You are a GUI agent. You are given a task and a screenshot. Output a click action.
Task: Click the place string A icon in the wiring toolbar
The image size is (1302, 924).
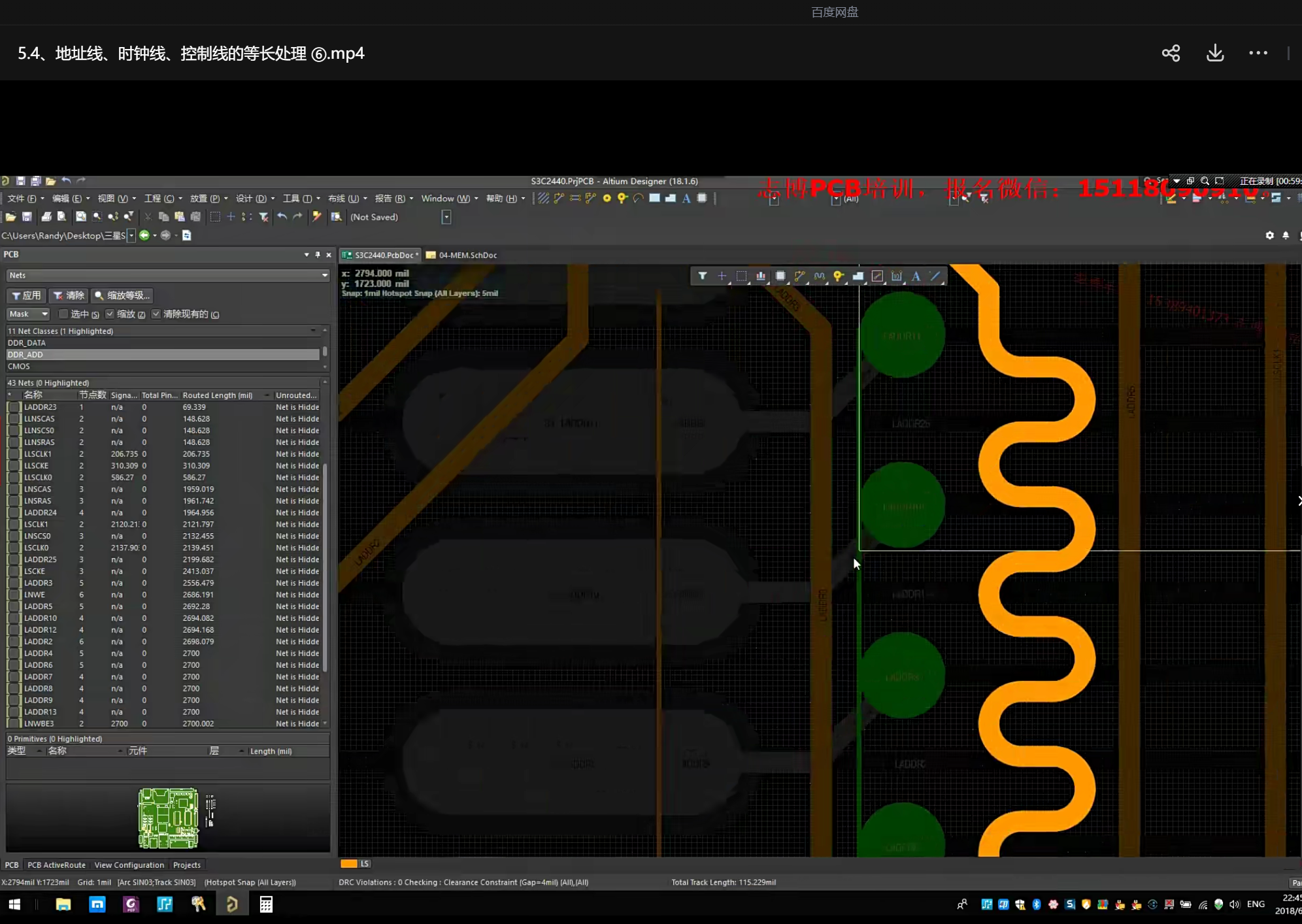[686, 199]
